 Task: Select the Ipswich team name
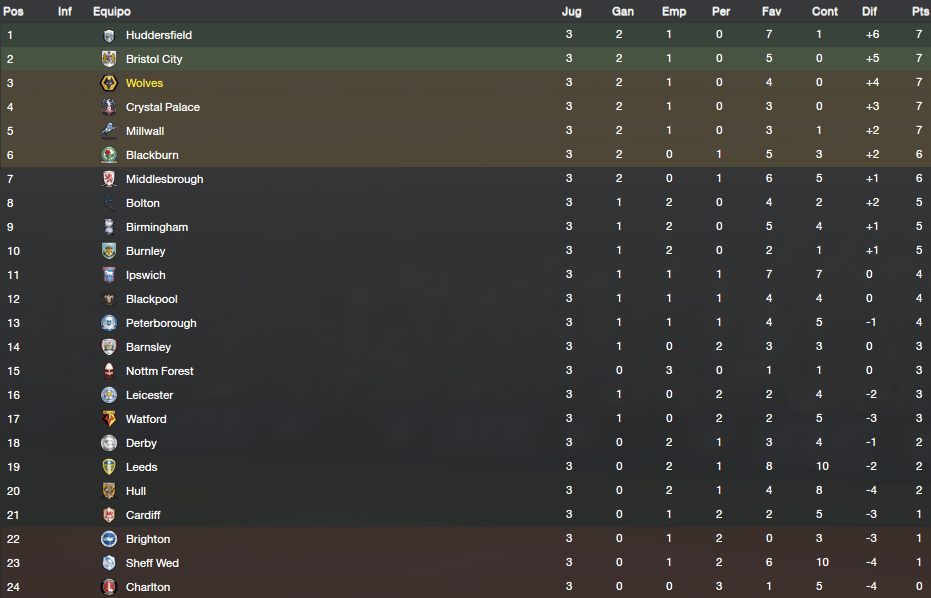pos(145,275)
